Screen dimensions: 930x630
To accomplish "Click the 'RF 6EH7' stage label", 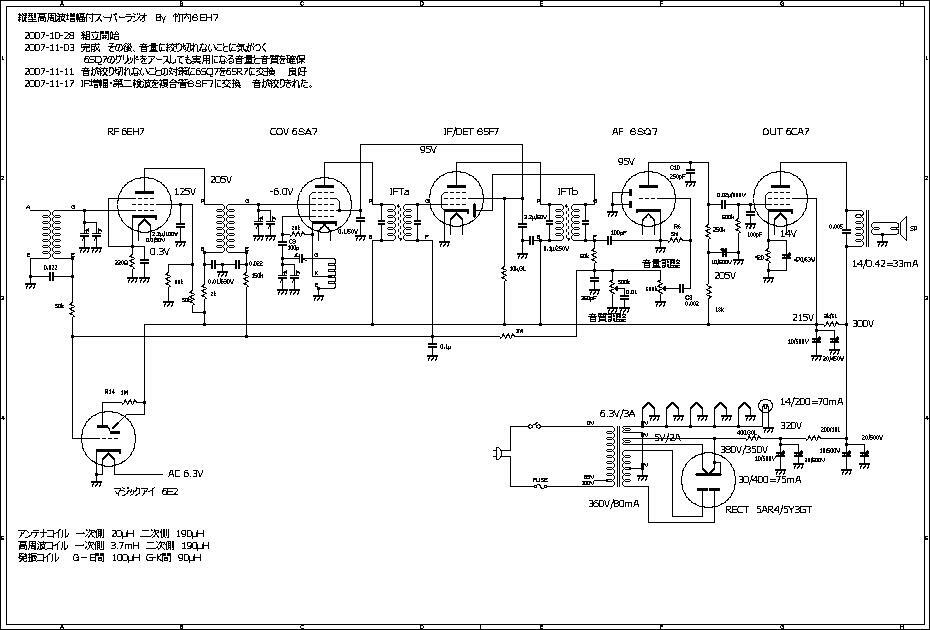I will [x=124, y=132].
